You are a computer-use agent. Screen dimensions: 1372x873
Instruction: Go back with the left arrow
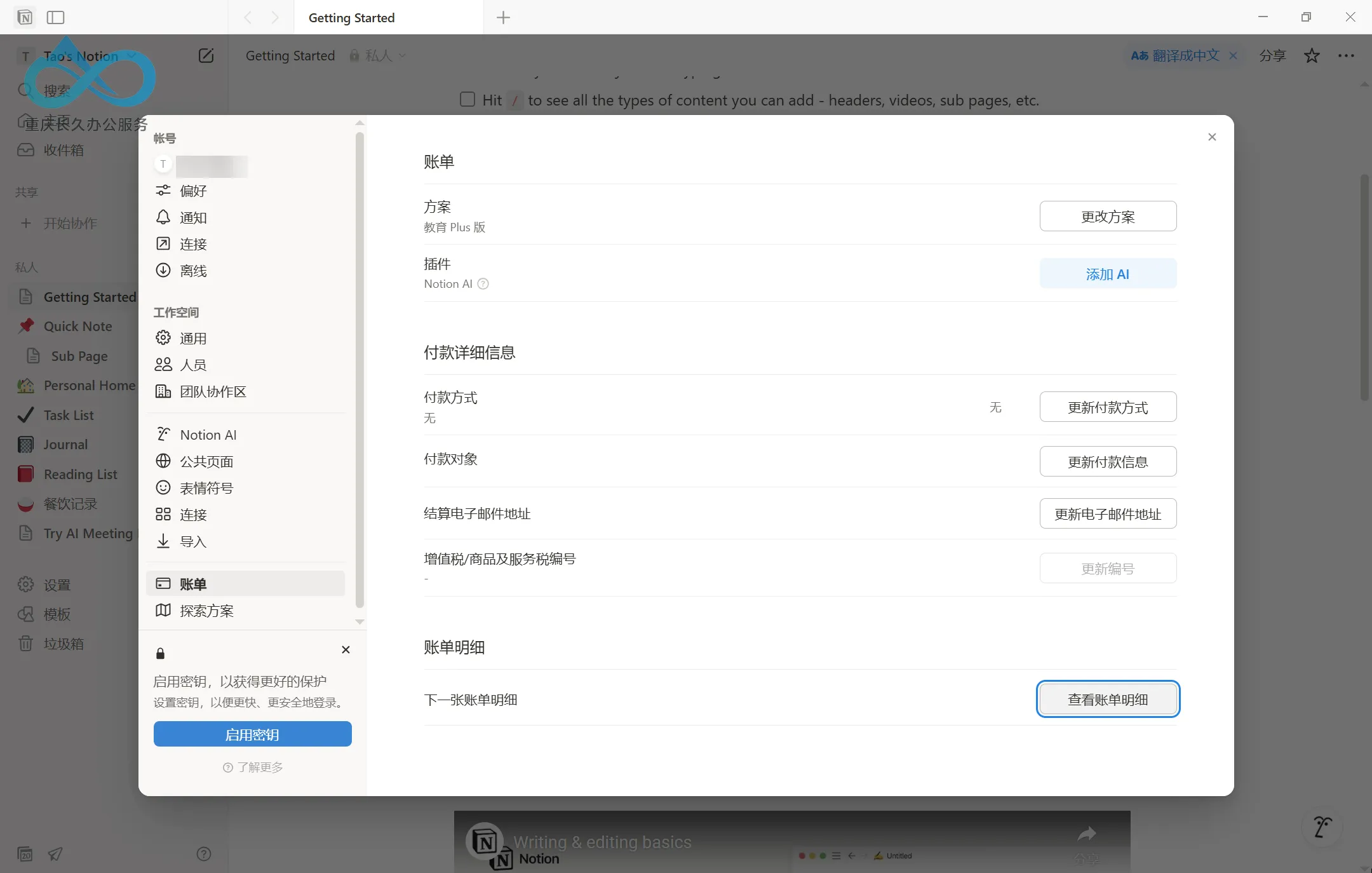coord(248,18)
